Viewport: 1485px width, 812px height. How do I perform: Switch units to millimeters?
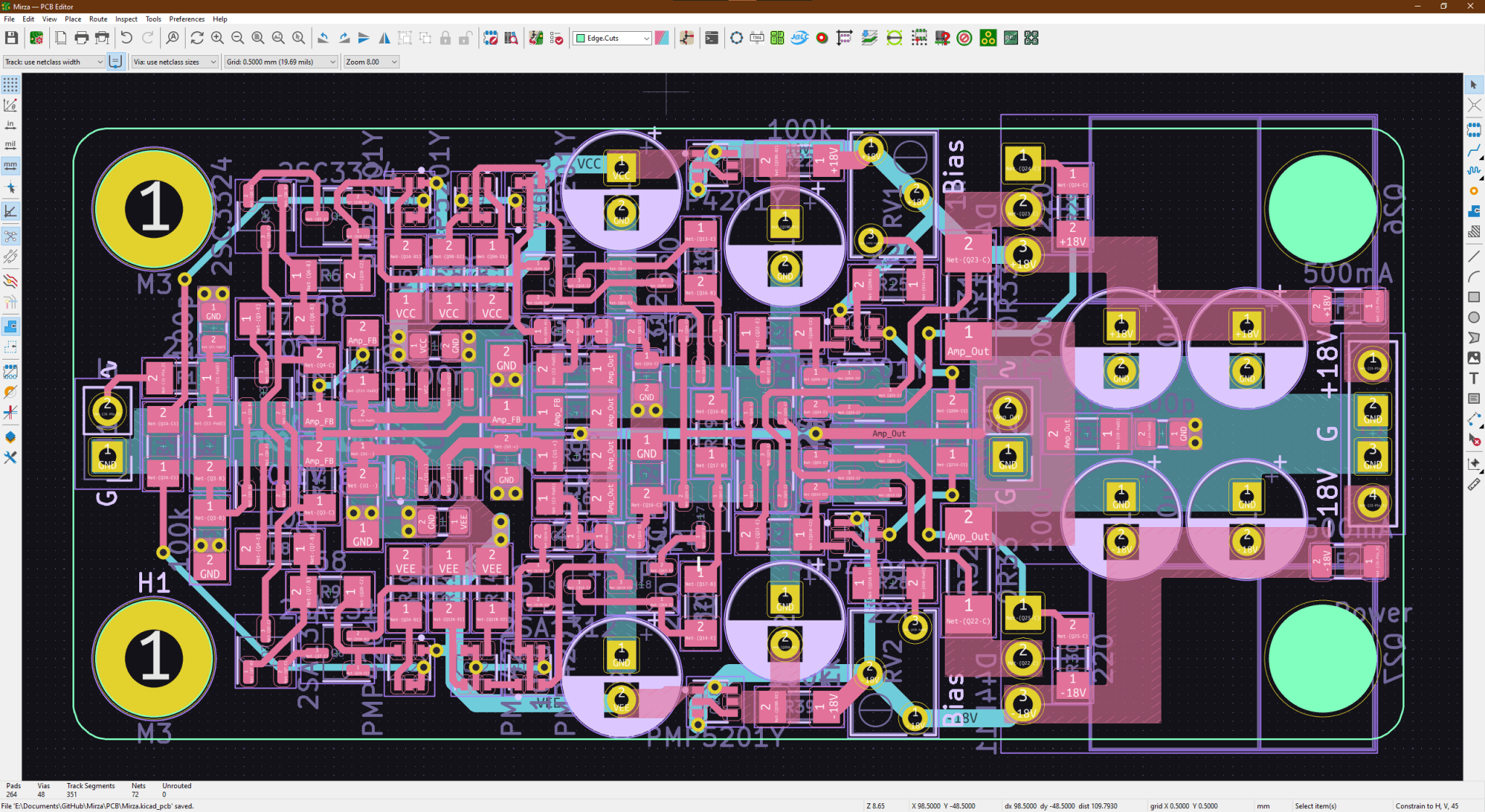pyautogui.click(x=10, y=165)
